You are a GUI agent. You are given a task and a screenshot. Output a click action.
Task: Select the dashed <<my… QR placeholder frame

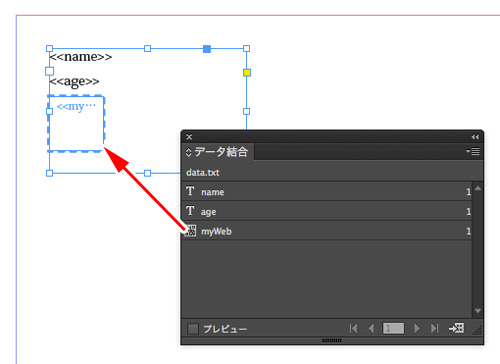[76, 123]
